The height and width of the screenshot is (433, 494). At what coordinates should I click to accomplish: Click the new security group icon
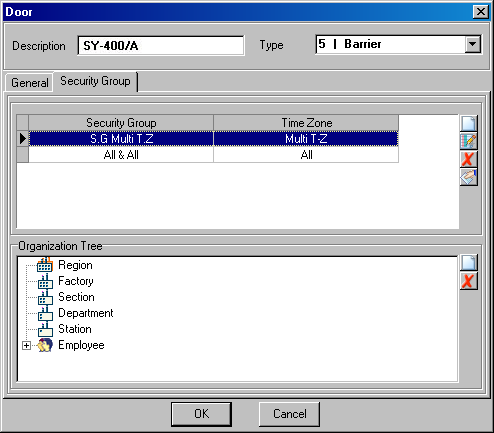pyautogui.click(x=468, y=124)
